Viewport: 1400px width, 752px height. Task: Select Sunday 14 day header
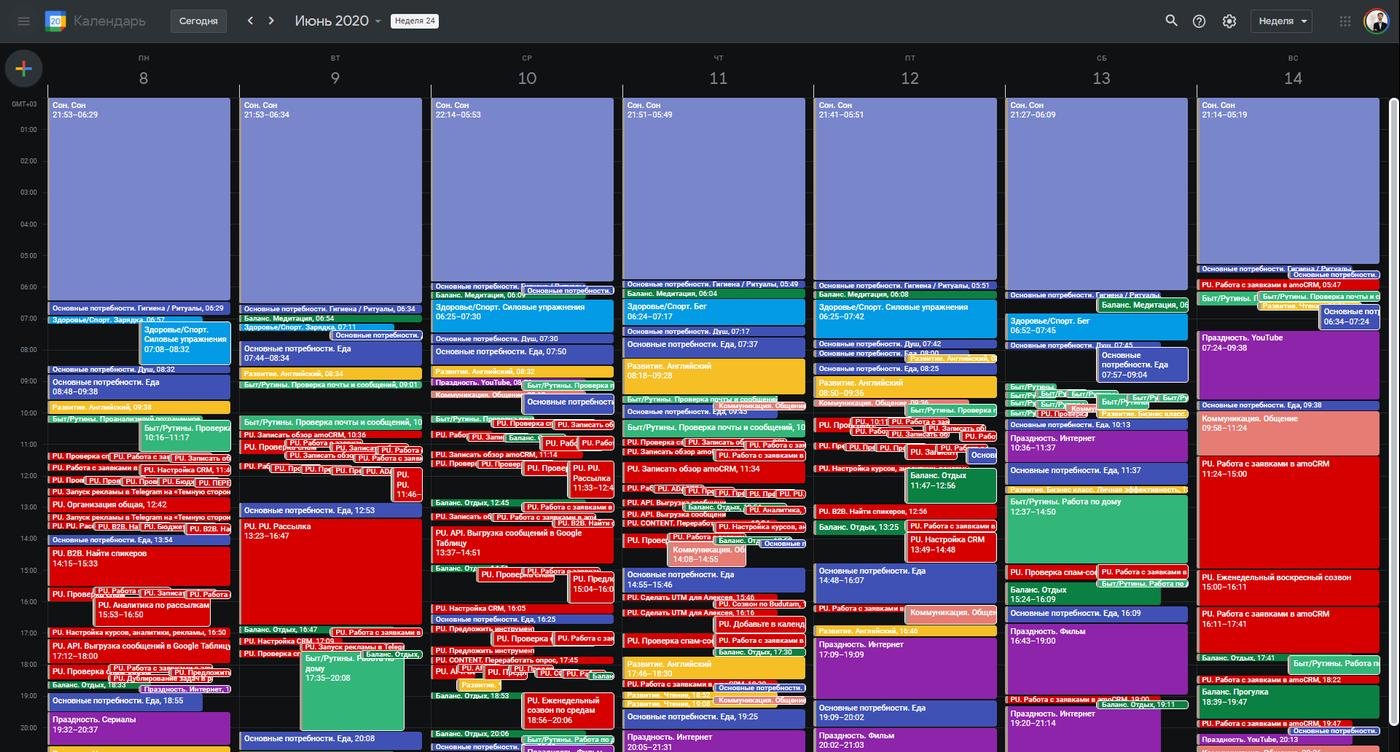1293,78
